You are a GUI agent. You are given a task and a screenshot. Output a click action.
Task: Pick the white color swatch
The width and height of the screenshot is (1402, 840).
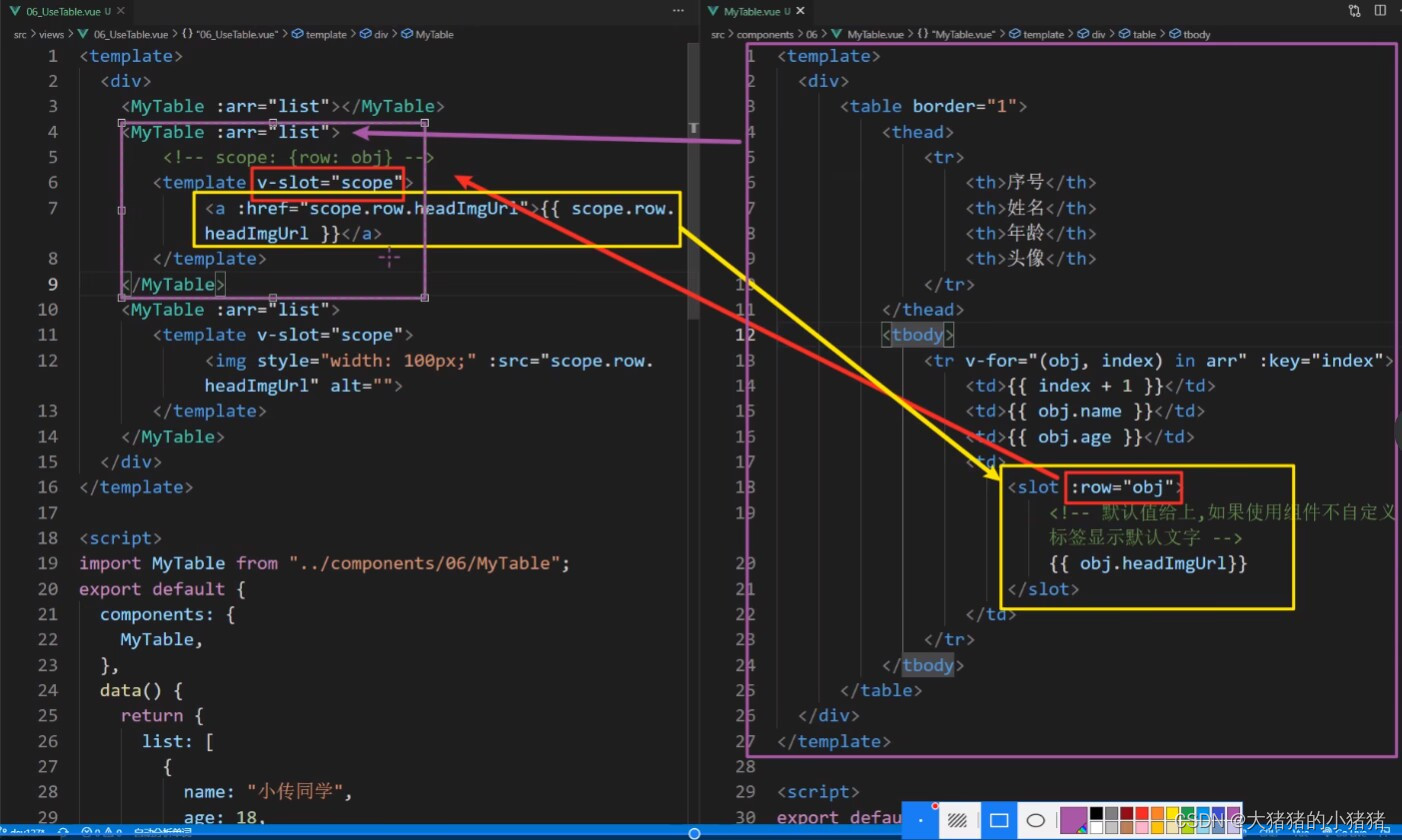1096,828
